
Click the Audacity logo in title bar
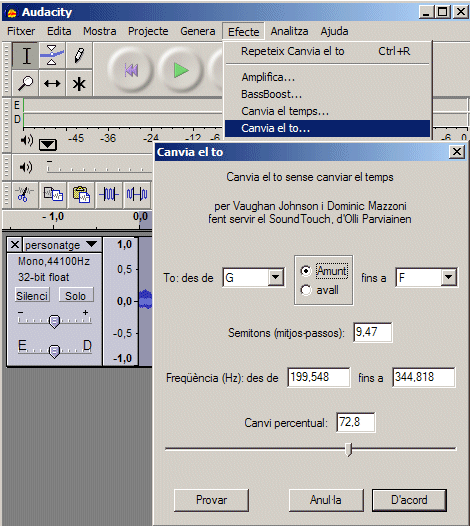(x=12, y=13)
